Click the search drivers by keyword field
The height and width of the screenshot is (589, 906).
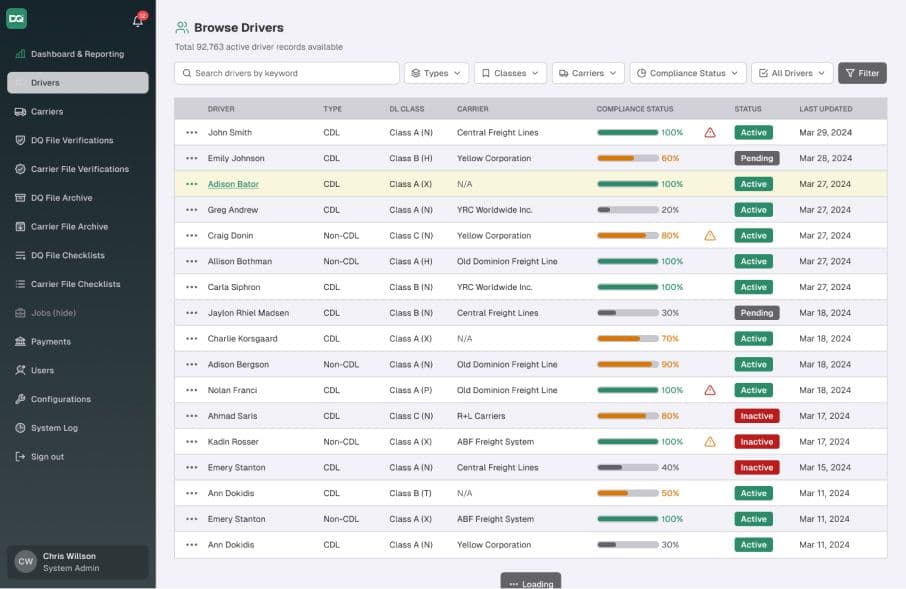(287, 73)
